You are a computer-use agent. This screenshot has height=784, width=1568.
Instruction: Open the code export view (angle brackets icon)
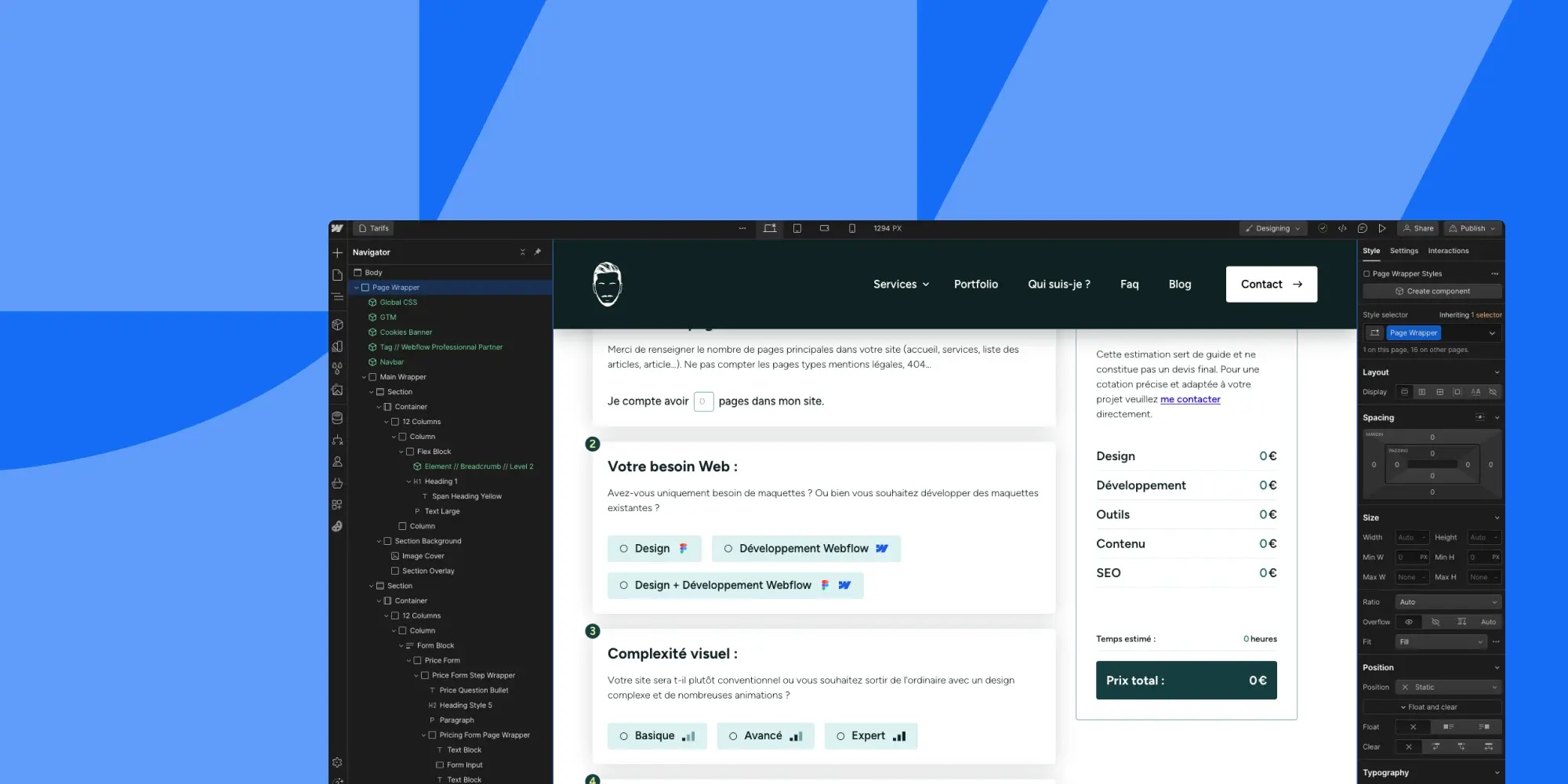coord(1342,228)
